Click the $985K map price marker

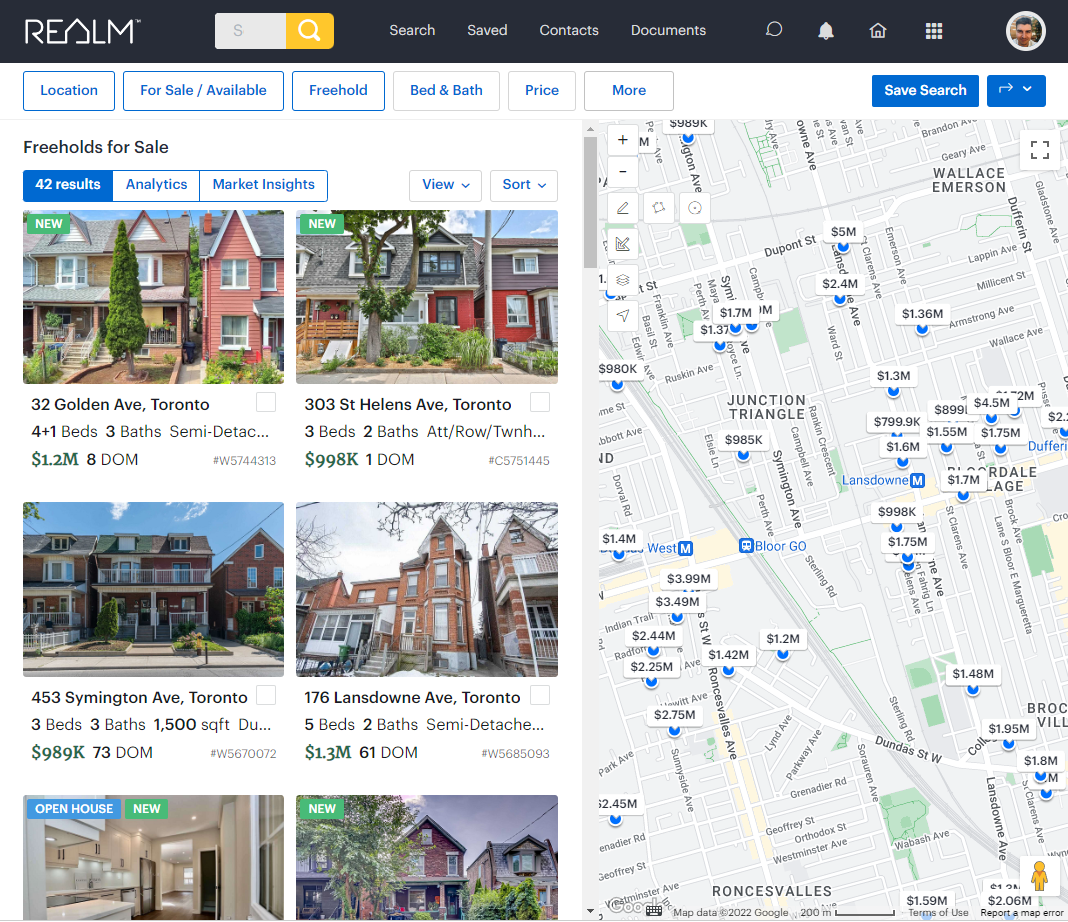743,440
